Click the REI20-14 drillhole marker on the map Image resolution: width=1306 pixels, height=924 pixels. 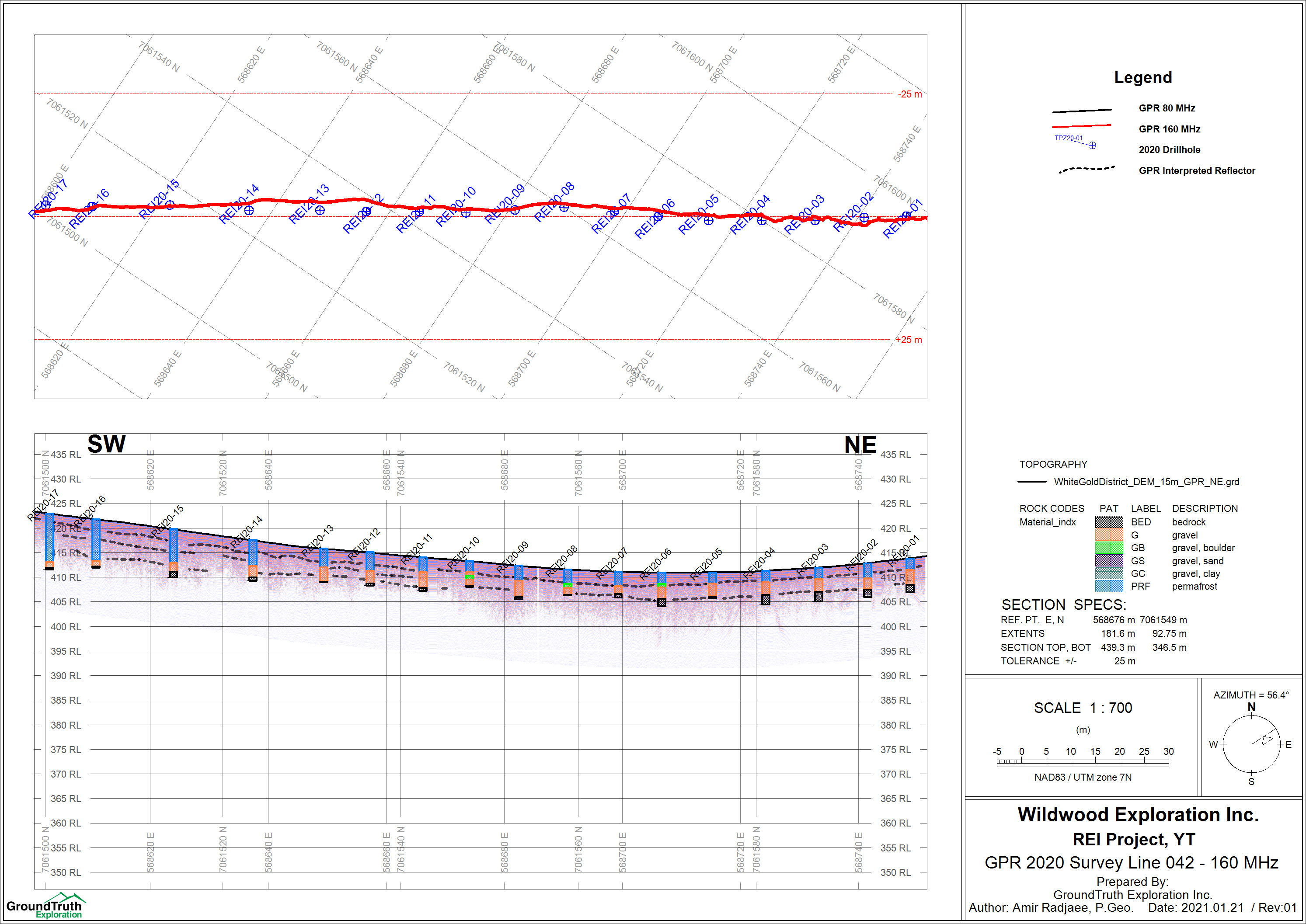tap(249, 211)
